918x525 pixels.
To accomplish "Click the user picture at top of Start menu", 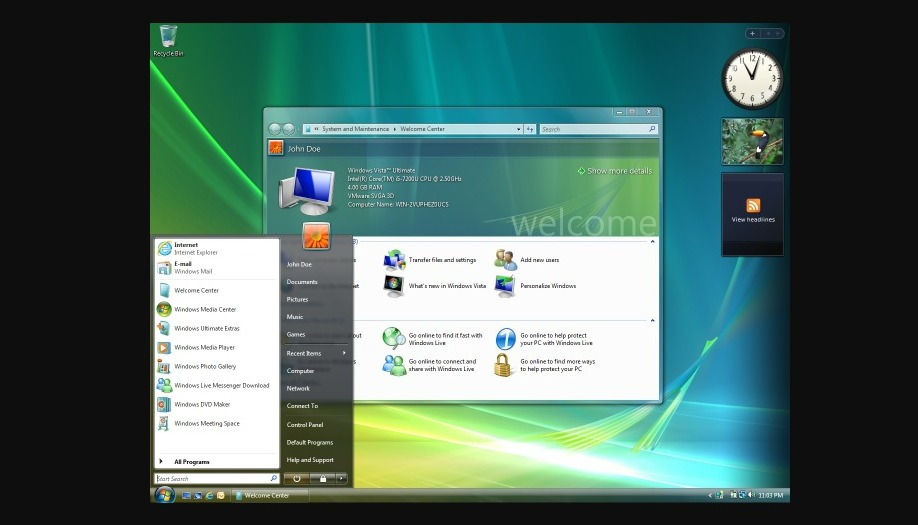I will coord(316,236).
